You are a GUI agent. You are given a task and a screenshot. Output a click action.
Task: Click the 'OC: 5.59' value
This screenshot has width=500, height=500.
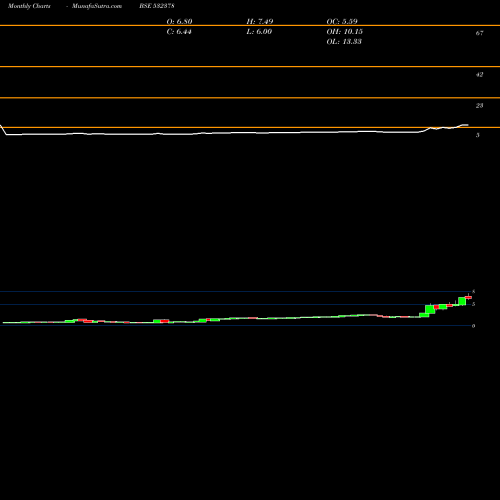coord(342,21)
